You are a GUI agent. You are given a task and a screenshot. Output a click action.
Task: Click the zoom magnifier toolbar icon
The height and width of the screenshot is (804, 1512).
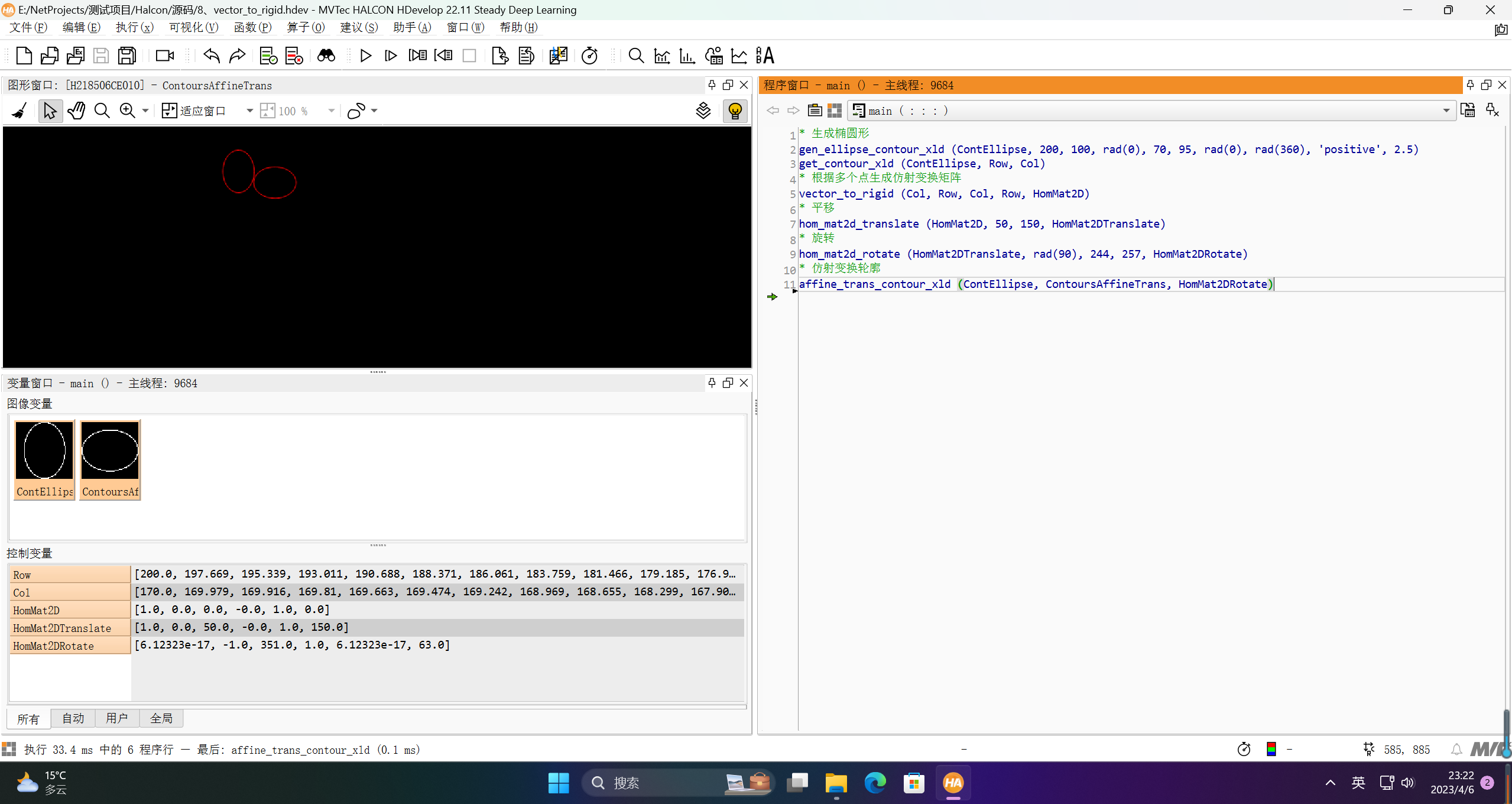[636, 56]
